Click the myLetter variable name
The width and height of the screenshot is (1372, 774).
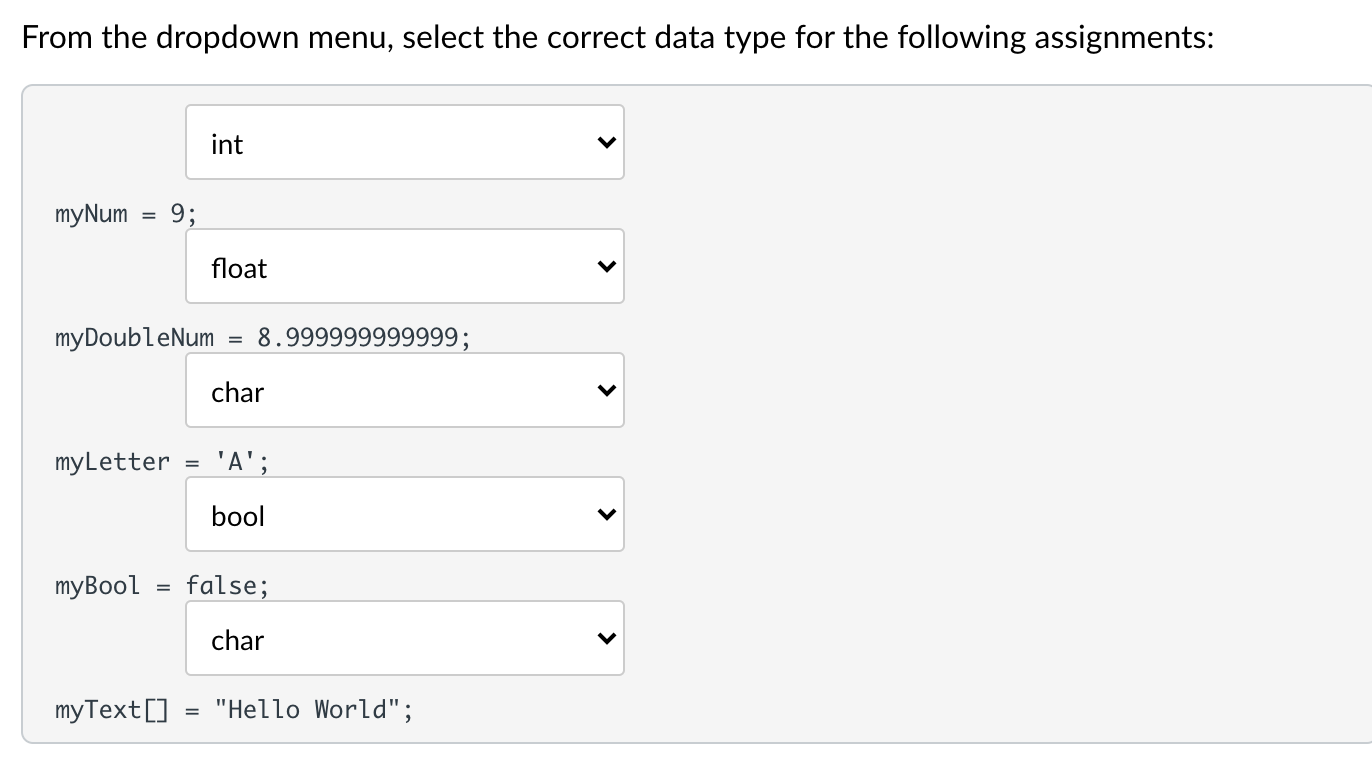pyautogui.click(x=112, y=462)
